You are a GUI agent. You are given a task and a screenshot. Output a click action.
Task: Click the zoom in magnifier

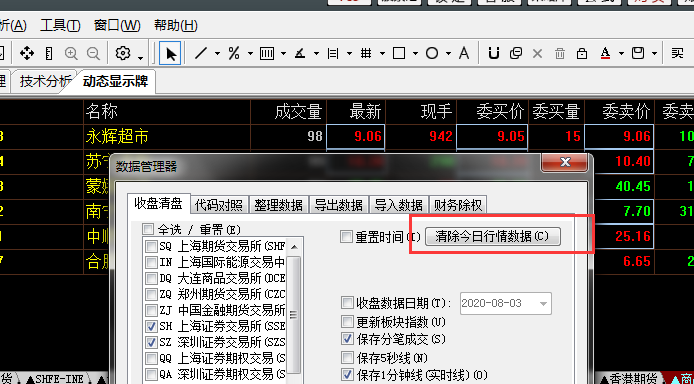(71, 54)
